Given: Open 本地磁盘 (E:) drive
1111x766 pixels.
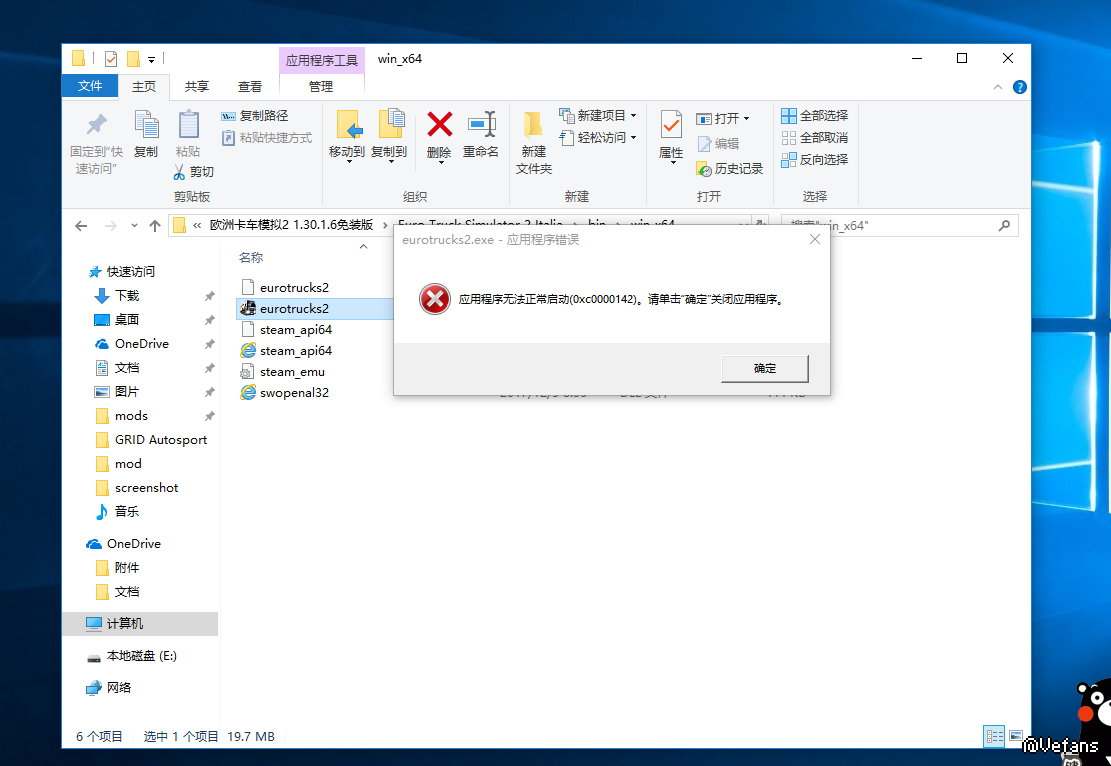Looking at the screenshot, I should pos(141,656).
